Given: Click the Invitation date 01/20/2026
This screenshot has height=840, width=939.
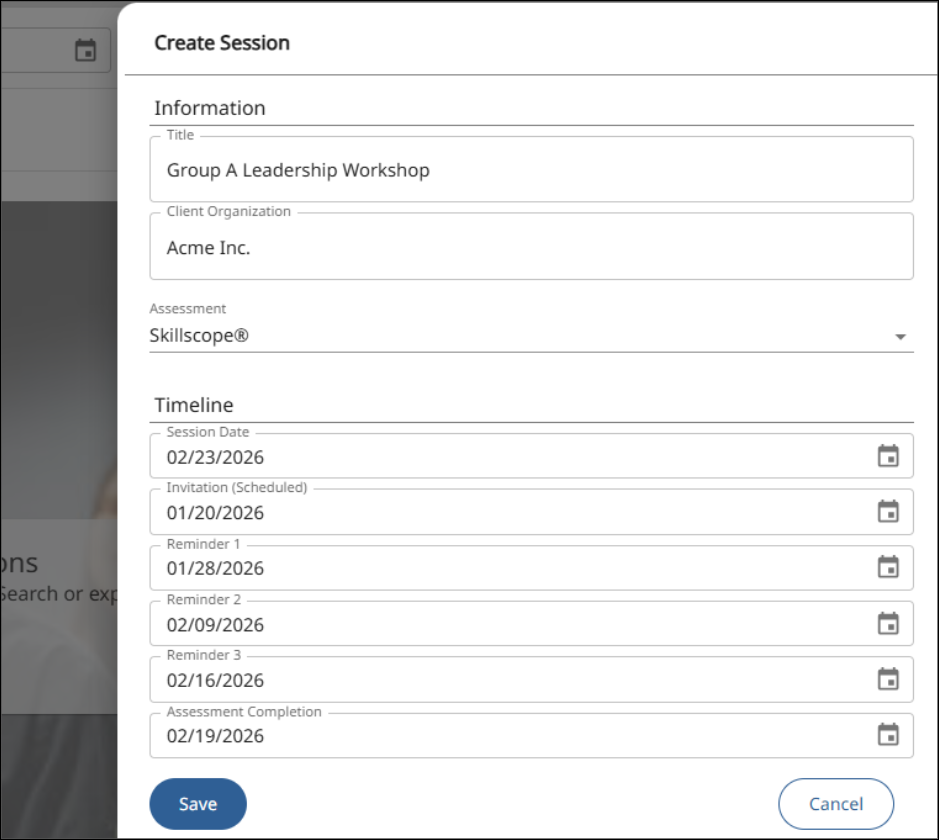Looking at the screenshot, I should 215,513.
